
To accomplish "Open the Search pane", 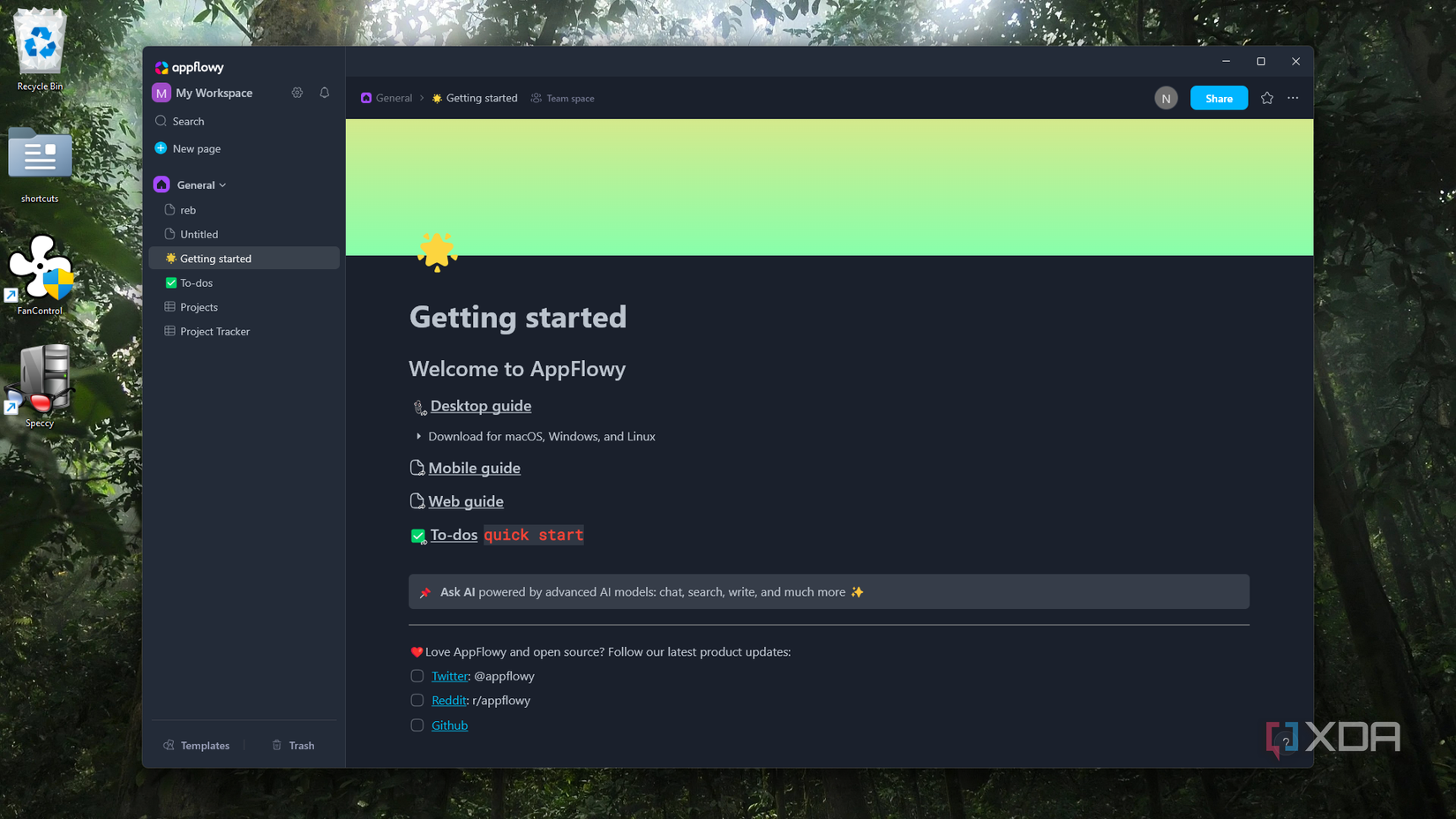I will [x=187, y=121].
